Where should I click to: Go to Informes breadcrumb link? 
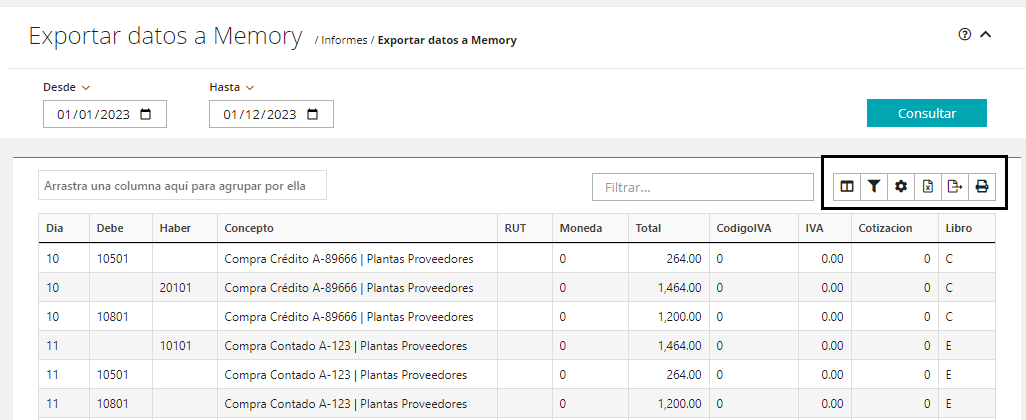[344, 40]
